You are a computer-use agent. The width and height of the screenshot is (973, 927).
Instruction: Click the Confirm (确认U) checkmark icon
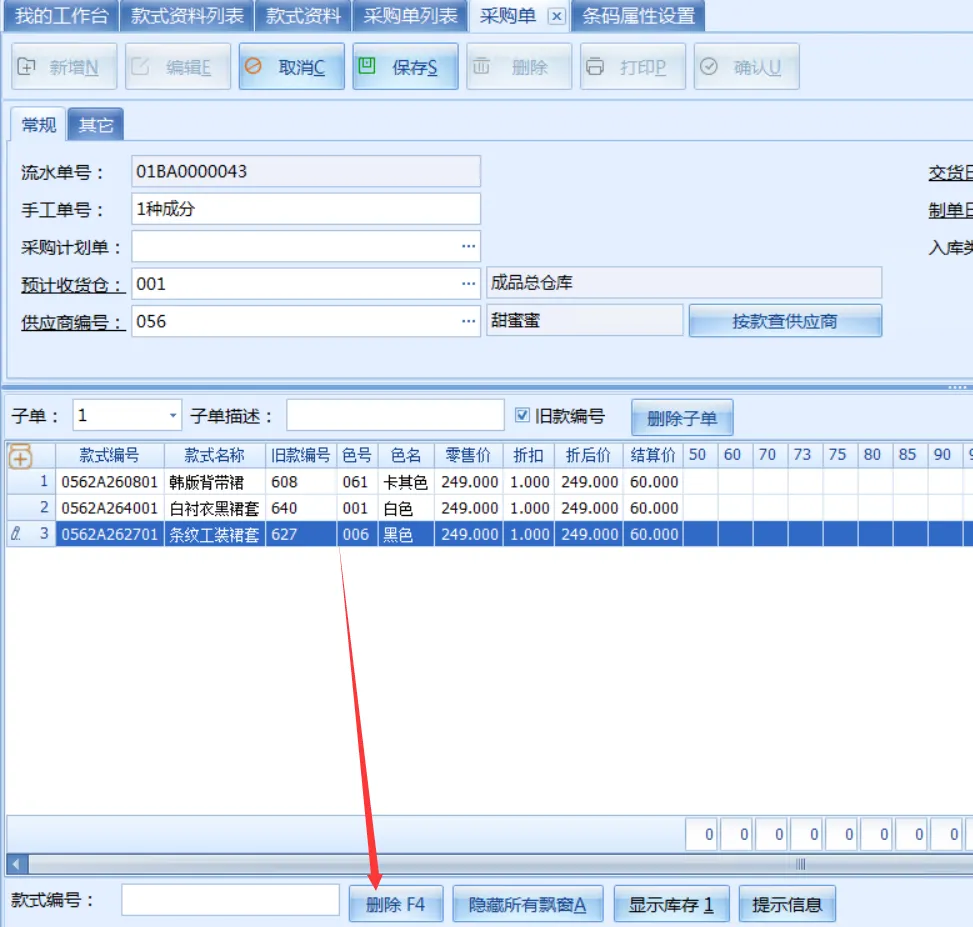tap(709, 67)
